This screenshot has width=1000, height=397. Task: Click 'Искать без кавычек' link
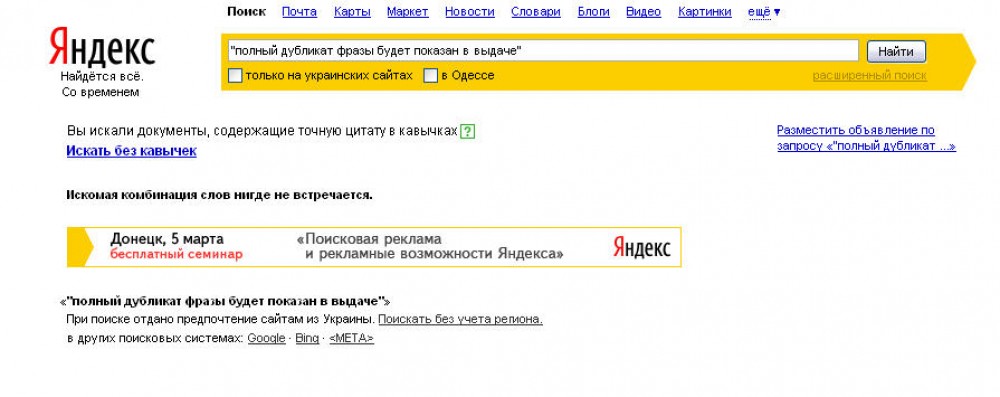pyautogui.click(x=131, y=151)
